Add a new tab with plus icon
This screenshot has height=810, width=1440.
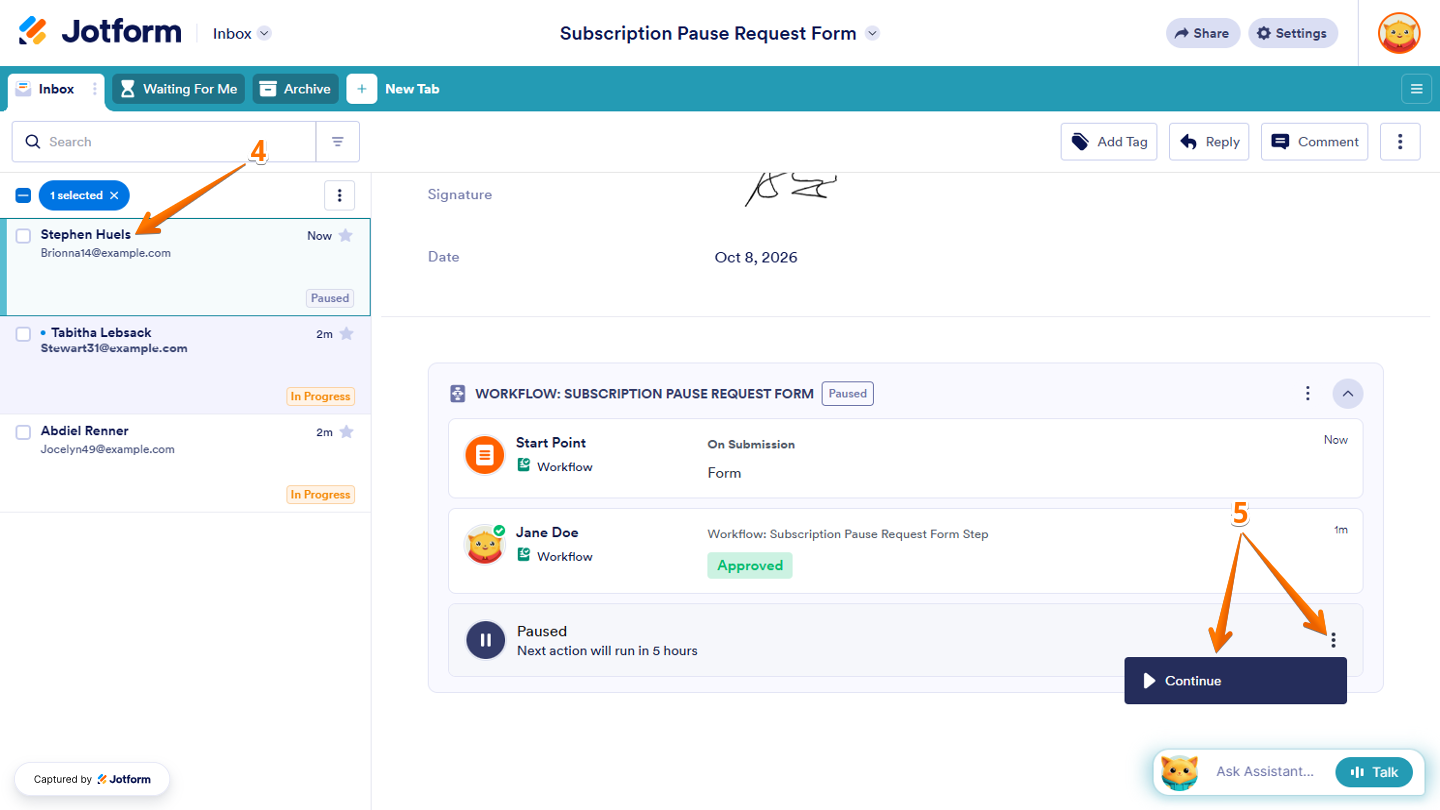click(x=362, y=89)
